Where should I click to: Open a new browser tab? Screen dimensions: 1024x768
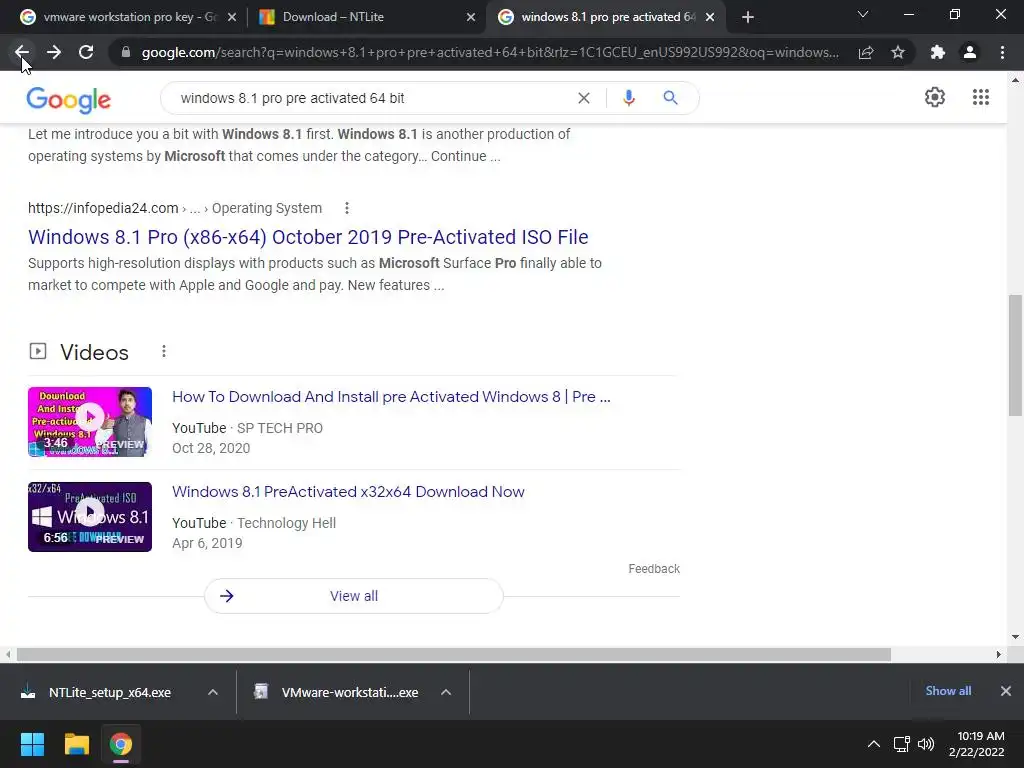tap(748, 17)
